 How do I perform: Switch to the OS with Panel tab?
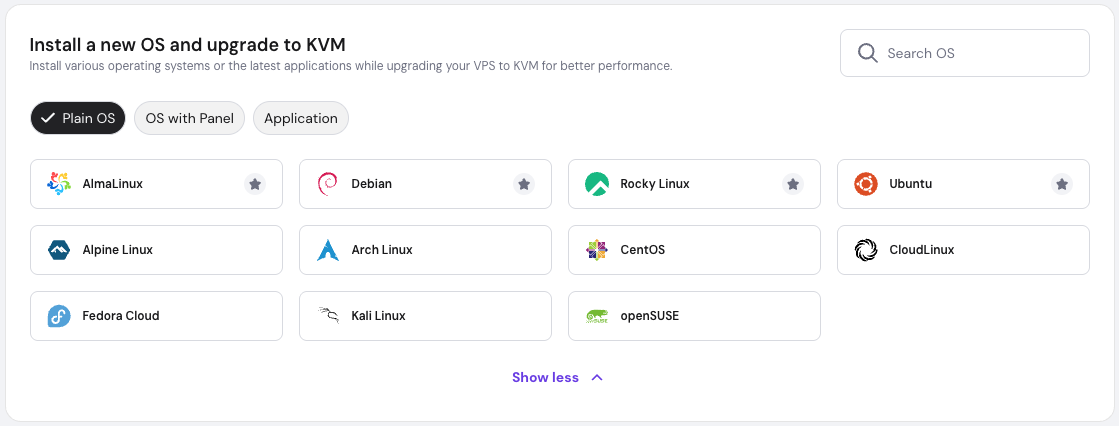(x=189, y=118)
